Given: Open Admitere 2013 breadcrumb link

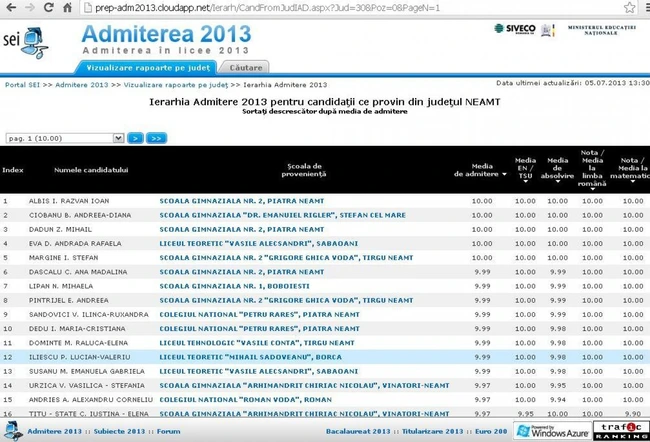Looking at the screenshot, I should (82, 85).
